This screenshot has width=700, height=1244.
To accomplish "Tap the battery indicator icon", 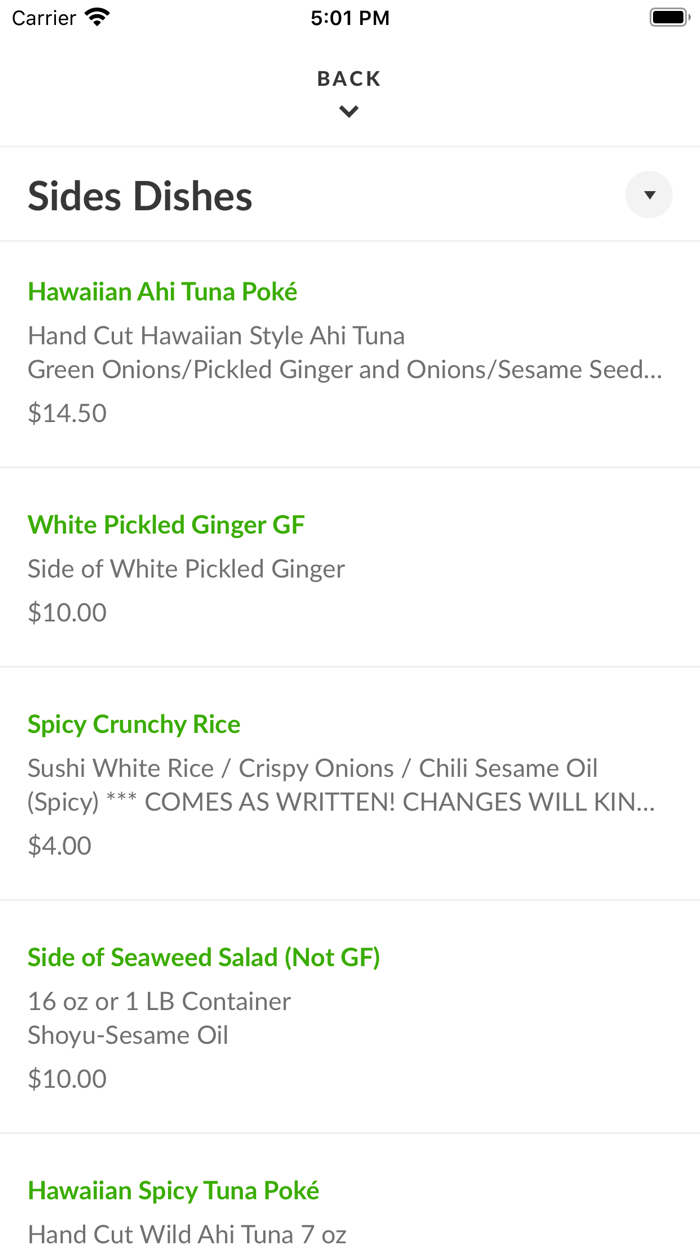I will pos(668,16).
